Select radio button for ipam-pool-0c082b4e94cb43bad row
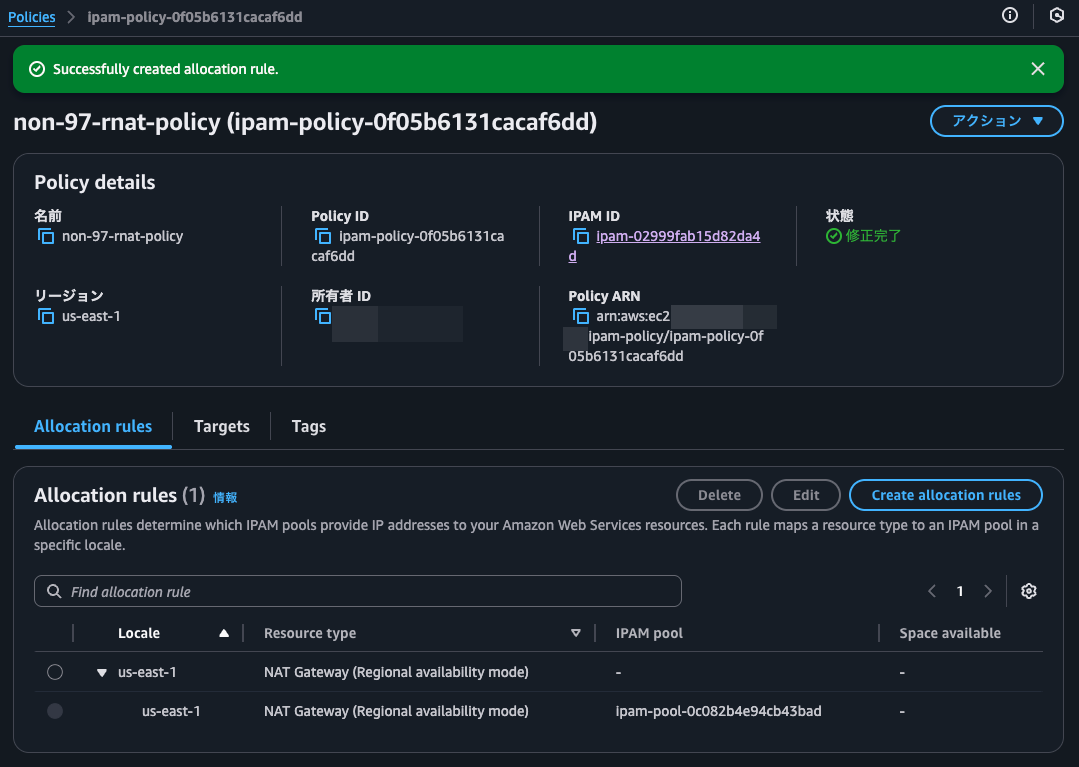1079x767 pixels. coord(55,711)
